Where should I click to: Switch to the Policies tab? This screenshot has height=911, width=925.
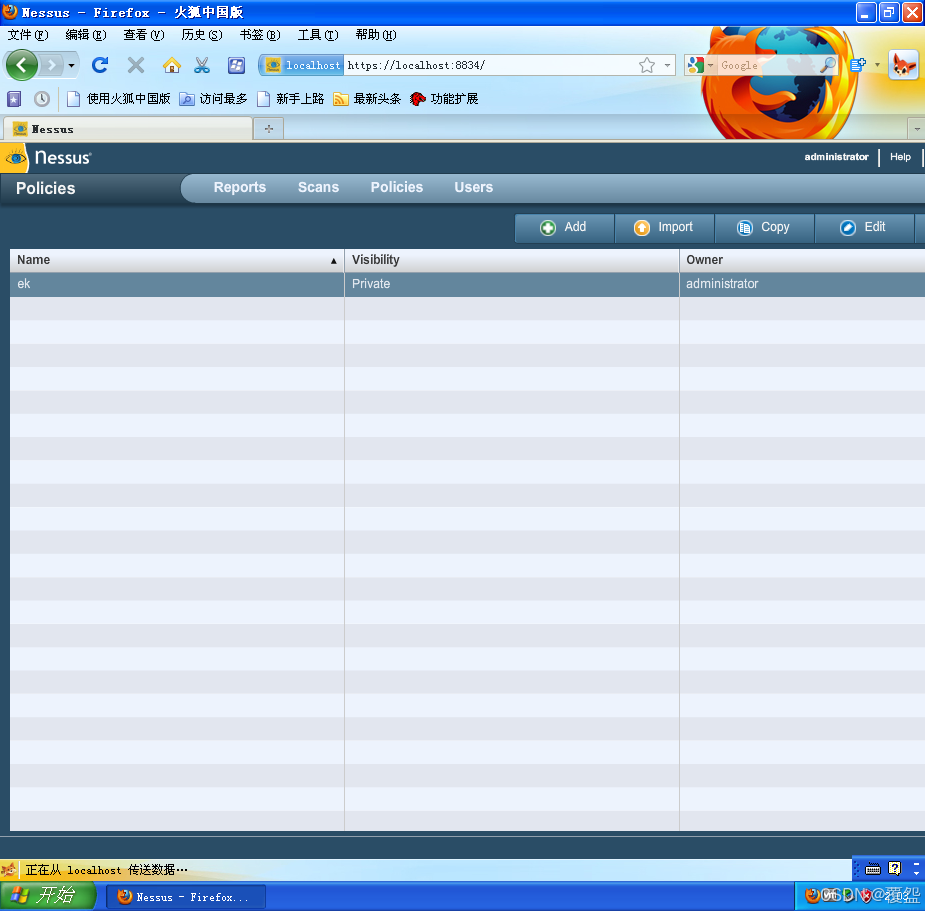click(396, 187)
